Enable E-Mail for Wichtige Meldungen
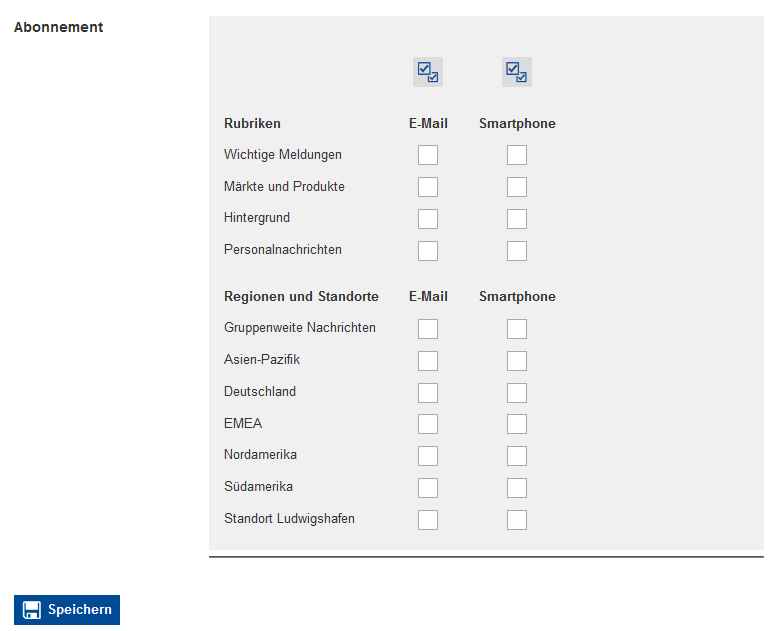772x631 pixels. 428,155
